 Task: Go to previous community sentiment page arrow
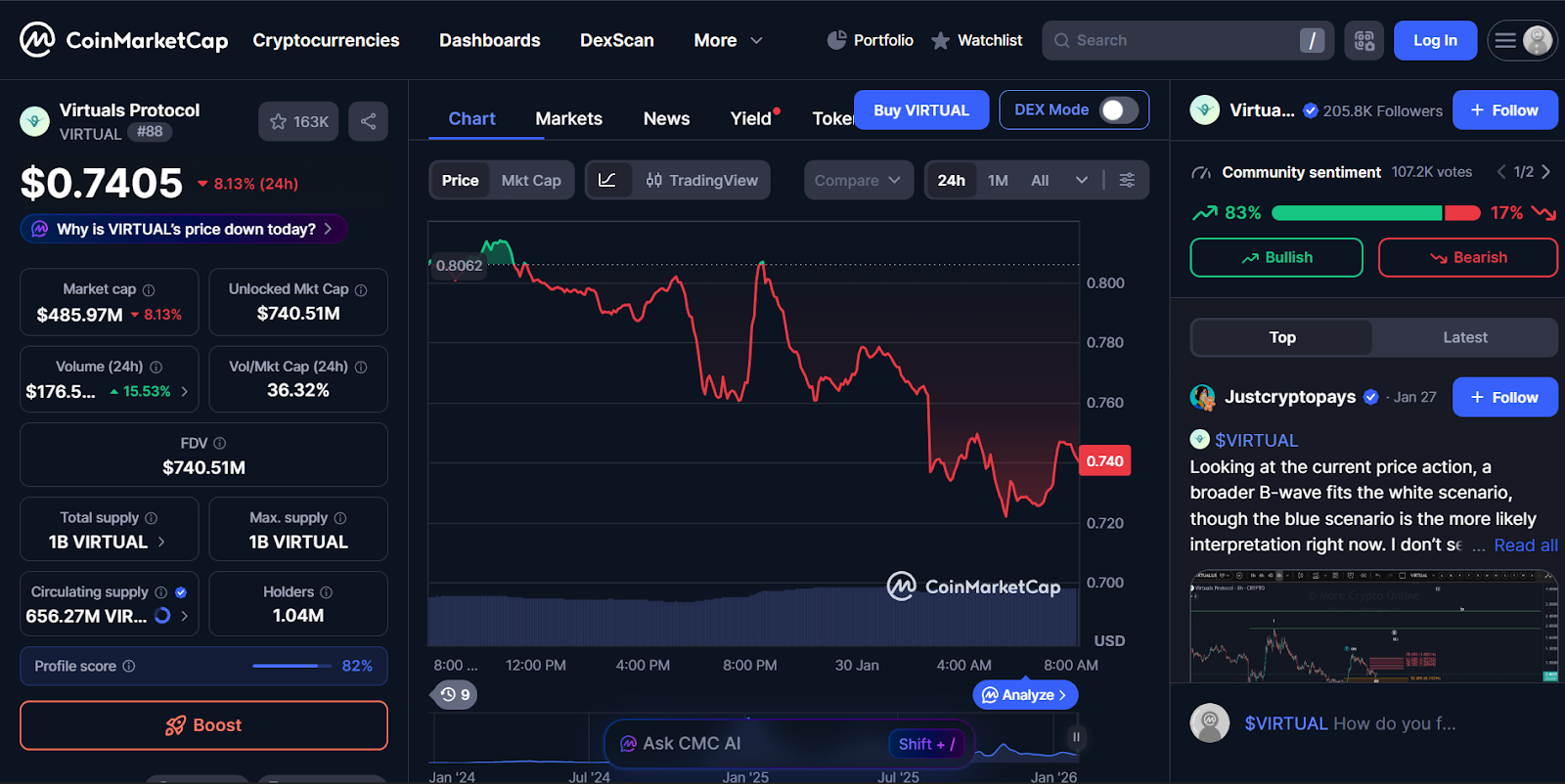coord(1501,172)
